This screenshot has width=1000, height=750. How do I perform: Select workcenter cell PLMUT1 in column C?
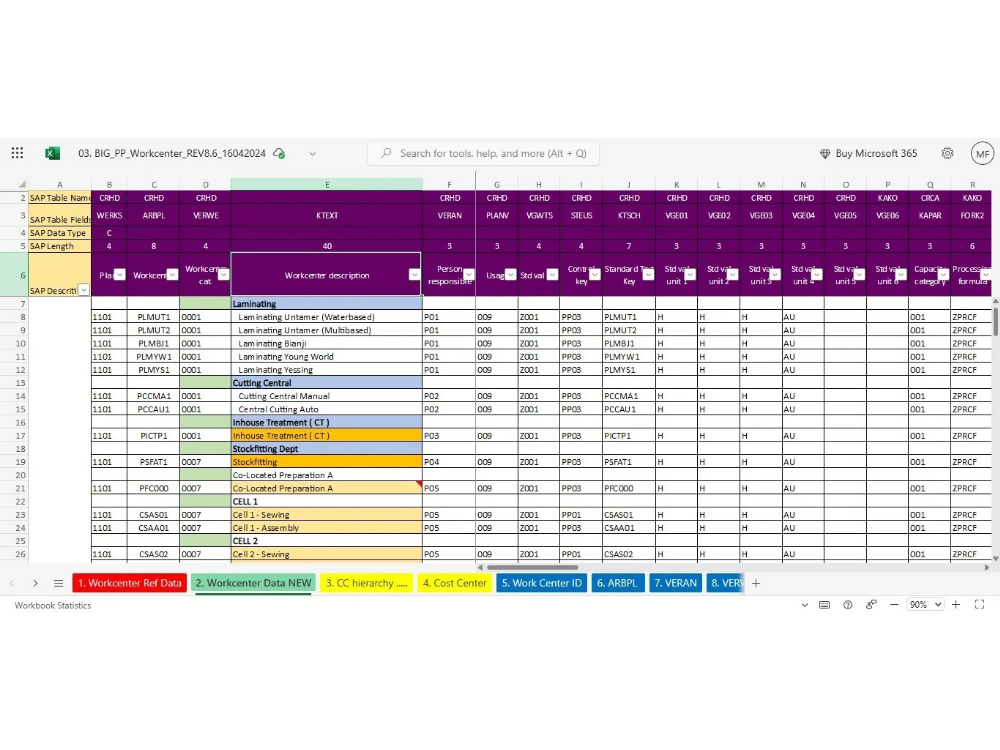click(154, 317)
